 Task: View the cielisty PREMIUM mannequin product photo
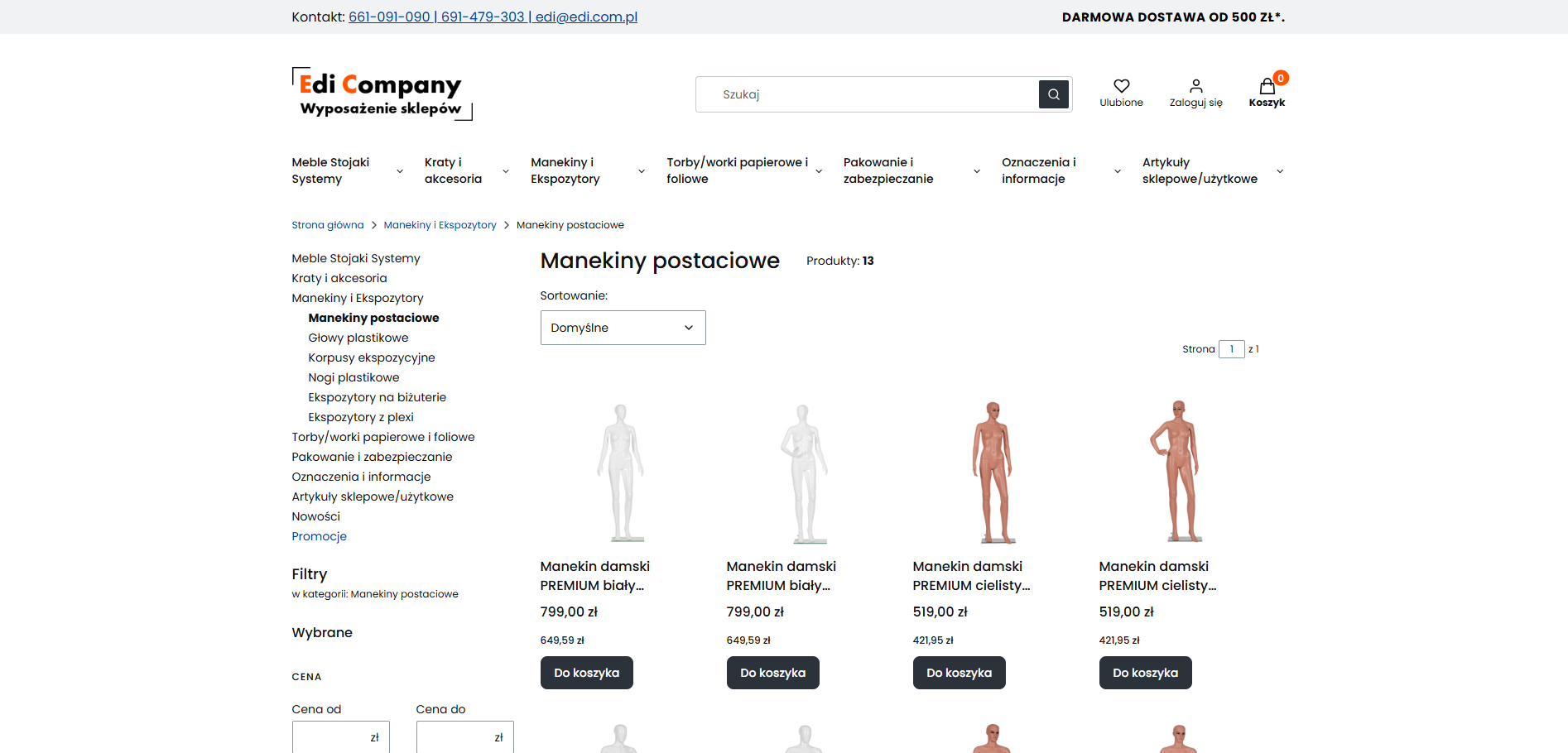tap(993, 472)
